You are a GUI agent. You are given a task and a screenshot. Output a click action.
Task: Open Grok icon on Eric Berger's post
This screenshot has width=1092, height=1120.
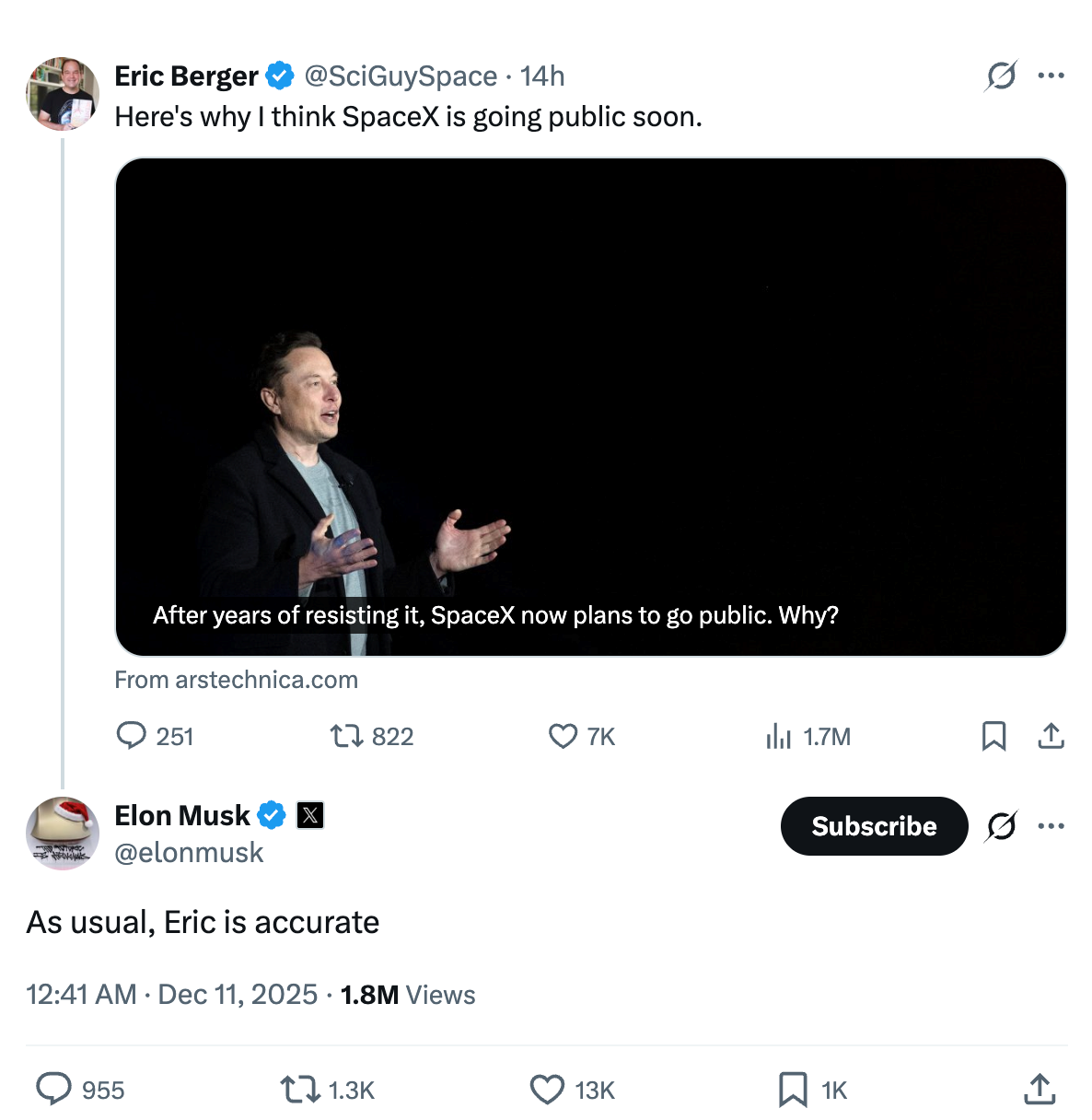[1001, 76]
